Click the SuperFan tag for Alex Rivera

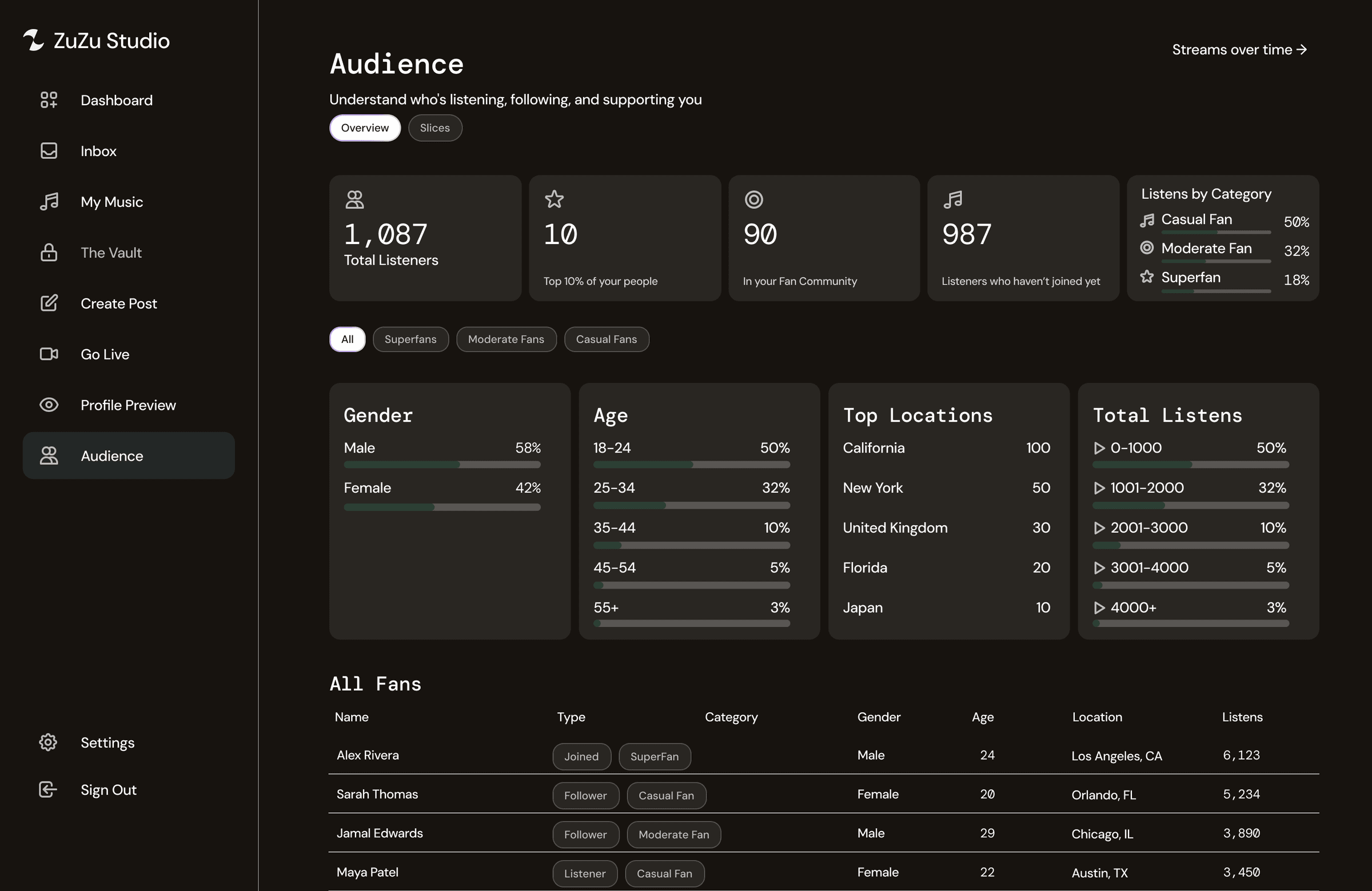click(x=655, y=756)
